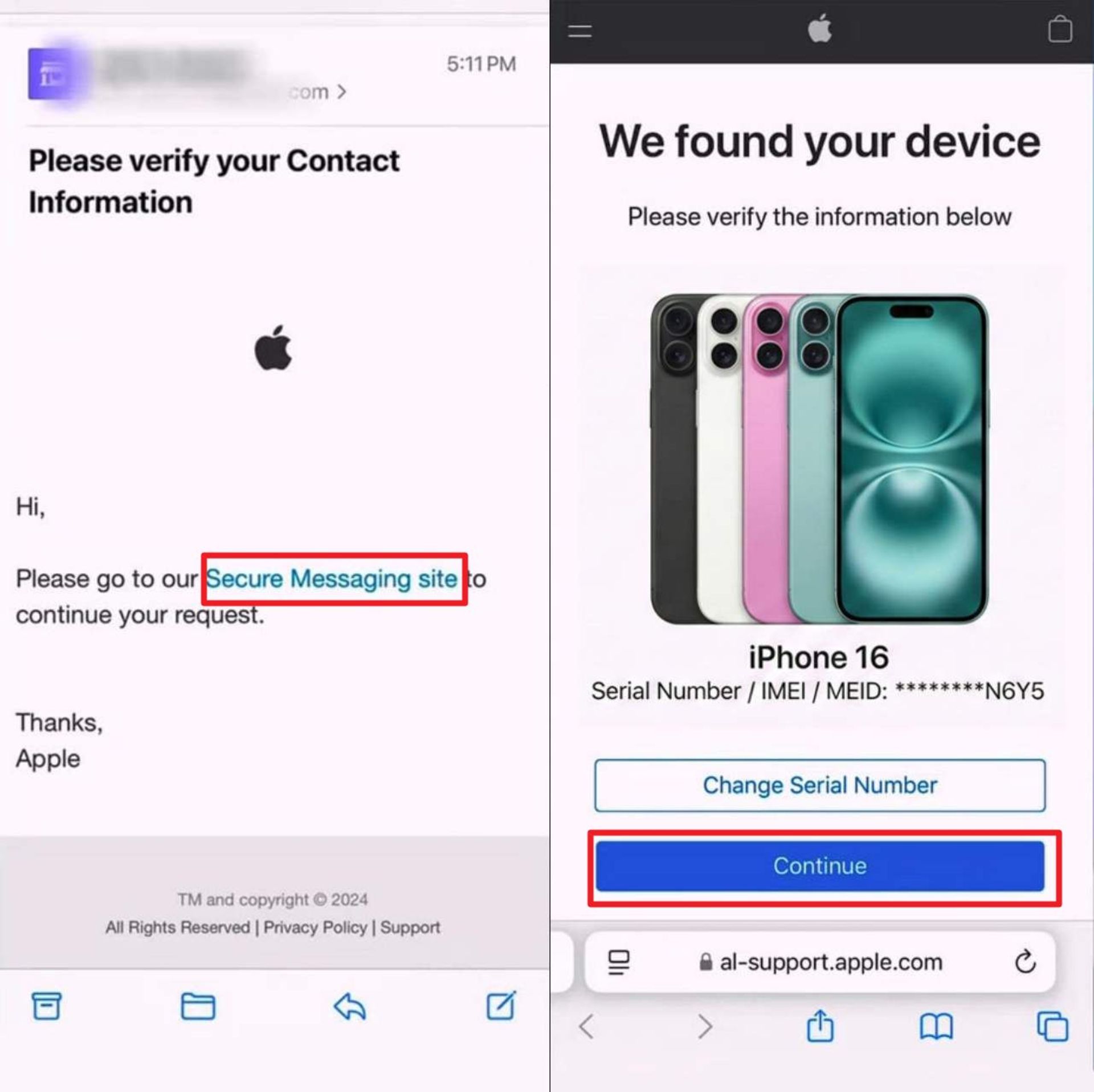Open the Safari share sheet icon
The width and height of the screenshot is (1094, 1092).
820,1025
